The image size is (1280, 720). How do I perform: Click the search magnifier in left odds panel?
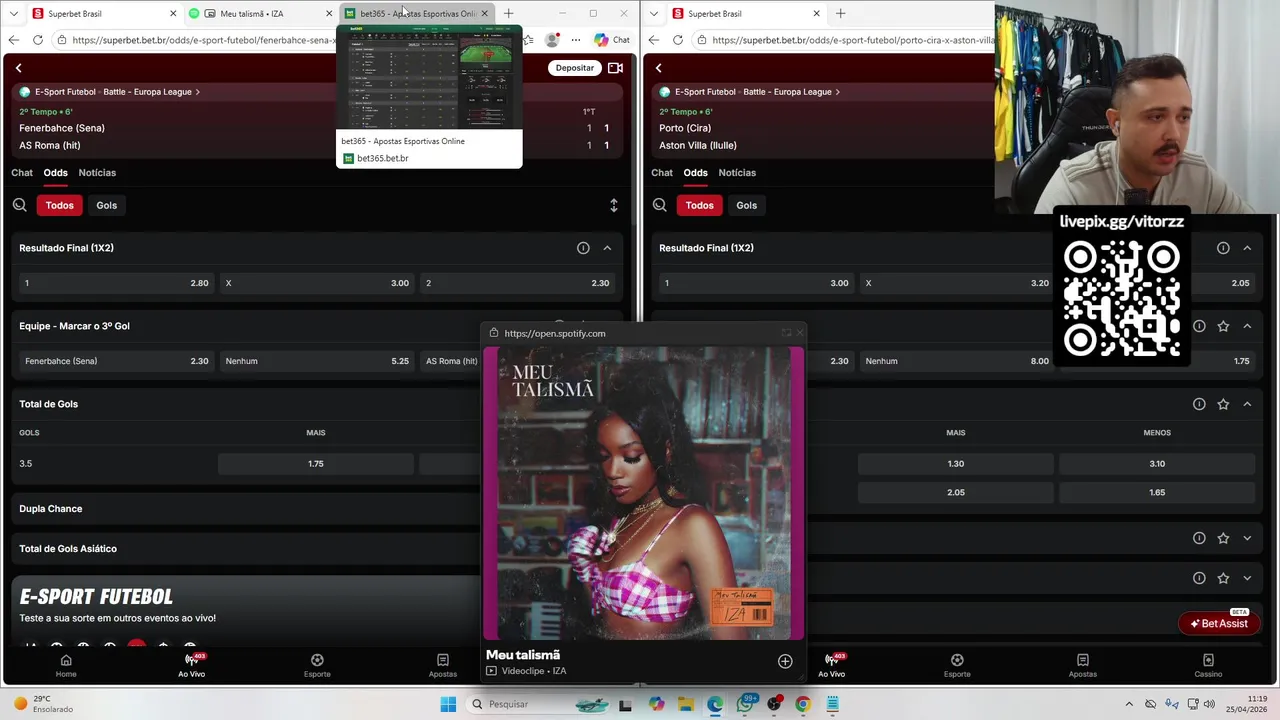(20, 205)
